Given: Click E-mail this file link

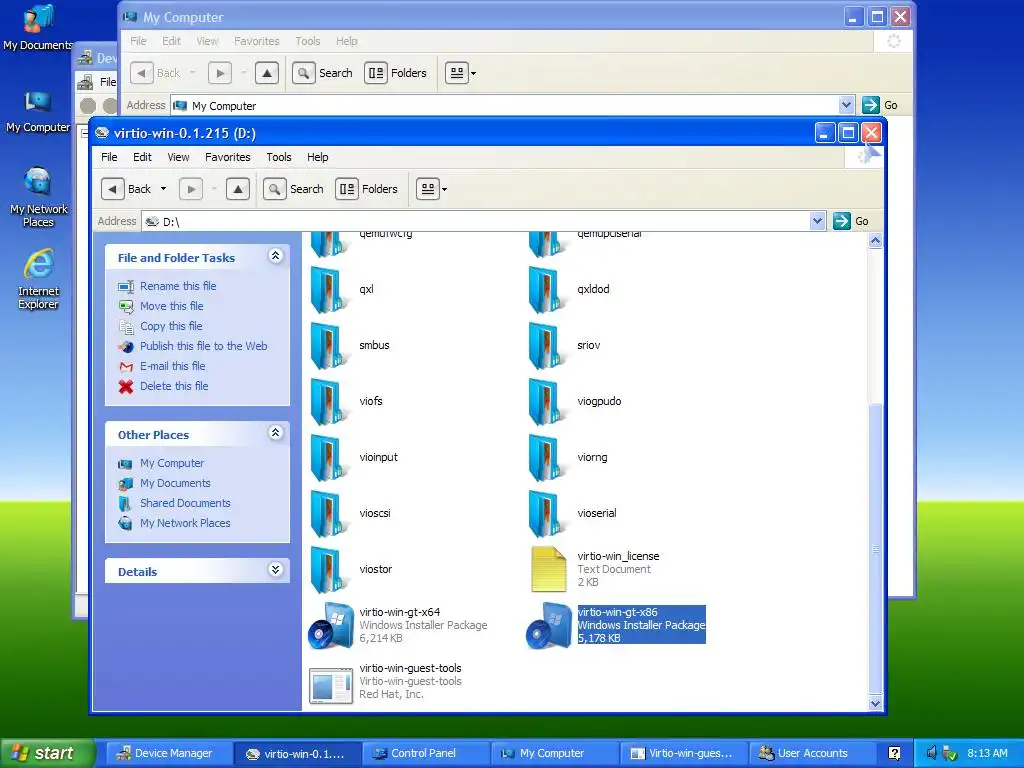Looking at the screenshot, I should 172,366.
